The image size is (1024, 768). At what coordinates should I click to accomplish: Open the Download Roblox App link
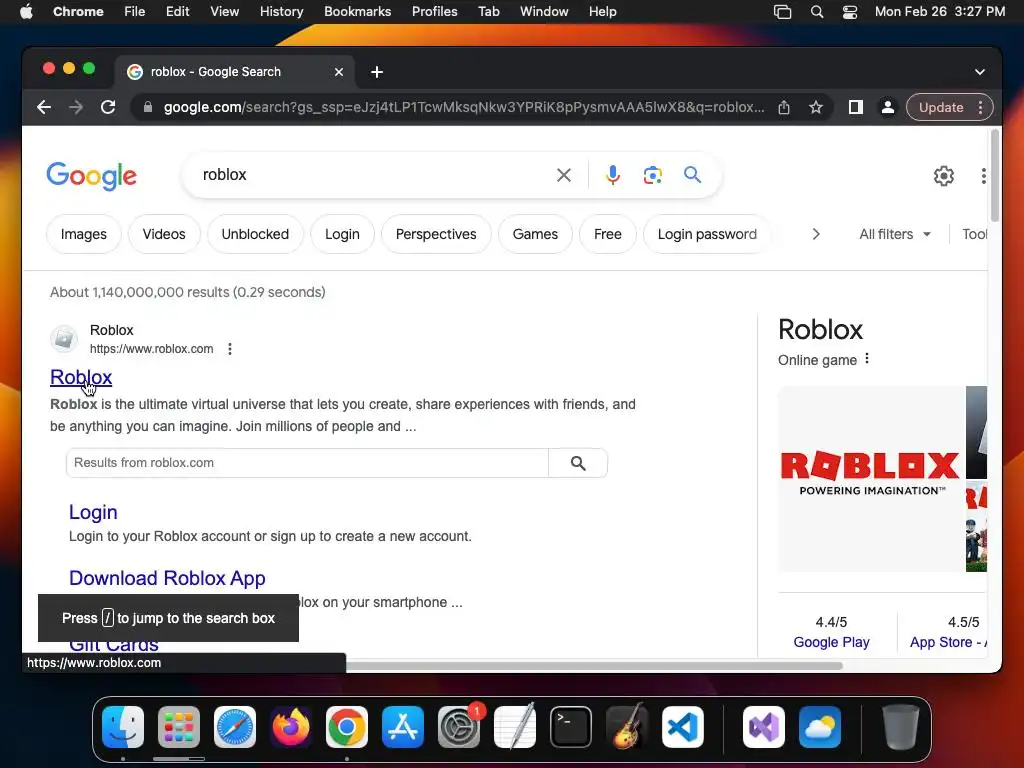click(x=167, y=578)
